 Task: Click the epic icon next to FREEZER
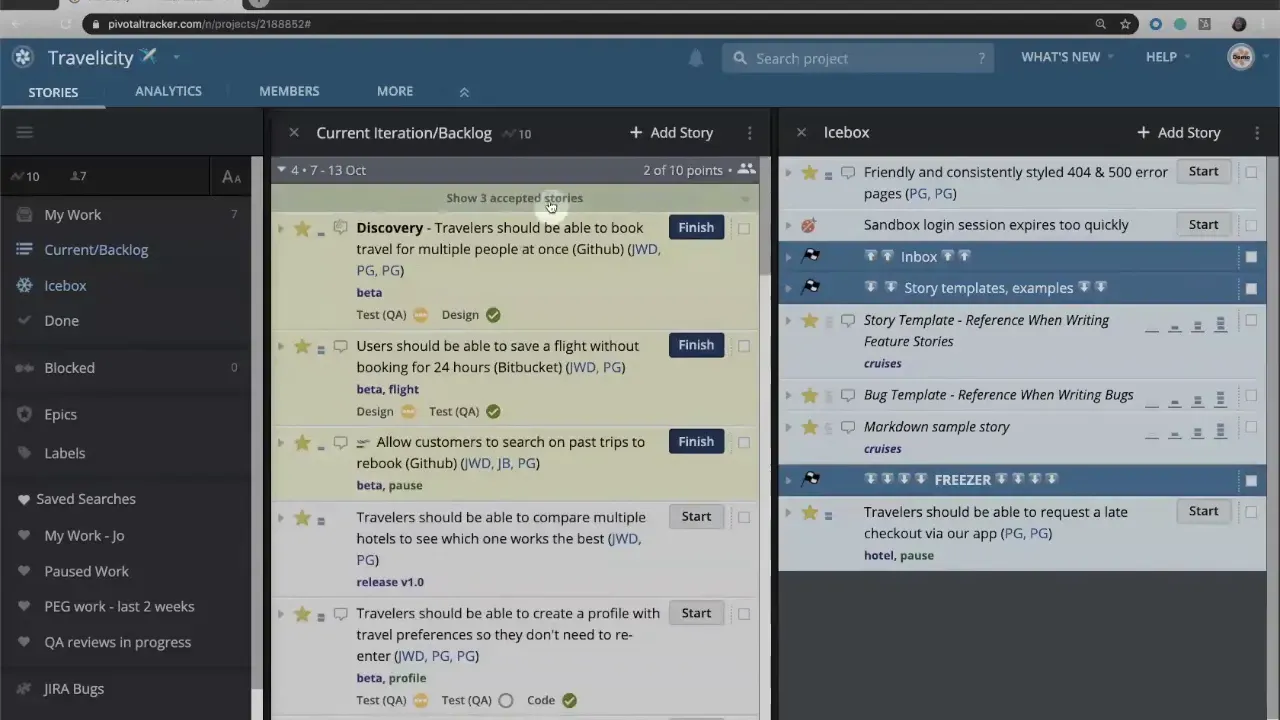(811, 478)
